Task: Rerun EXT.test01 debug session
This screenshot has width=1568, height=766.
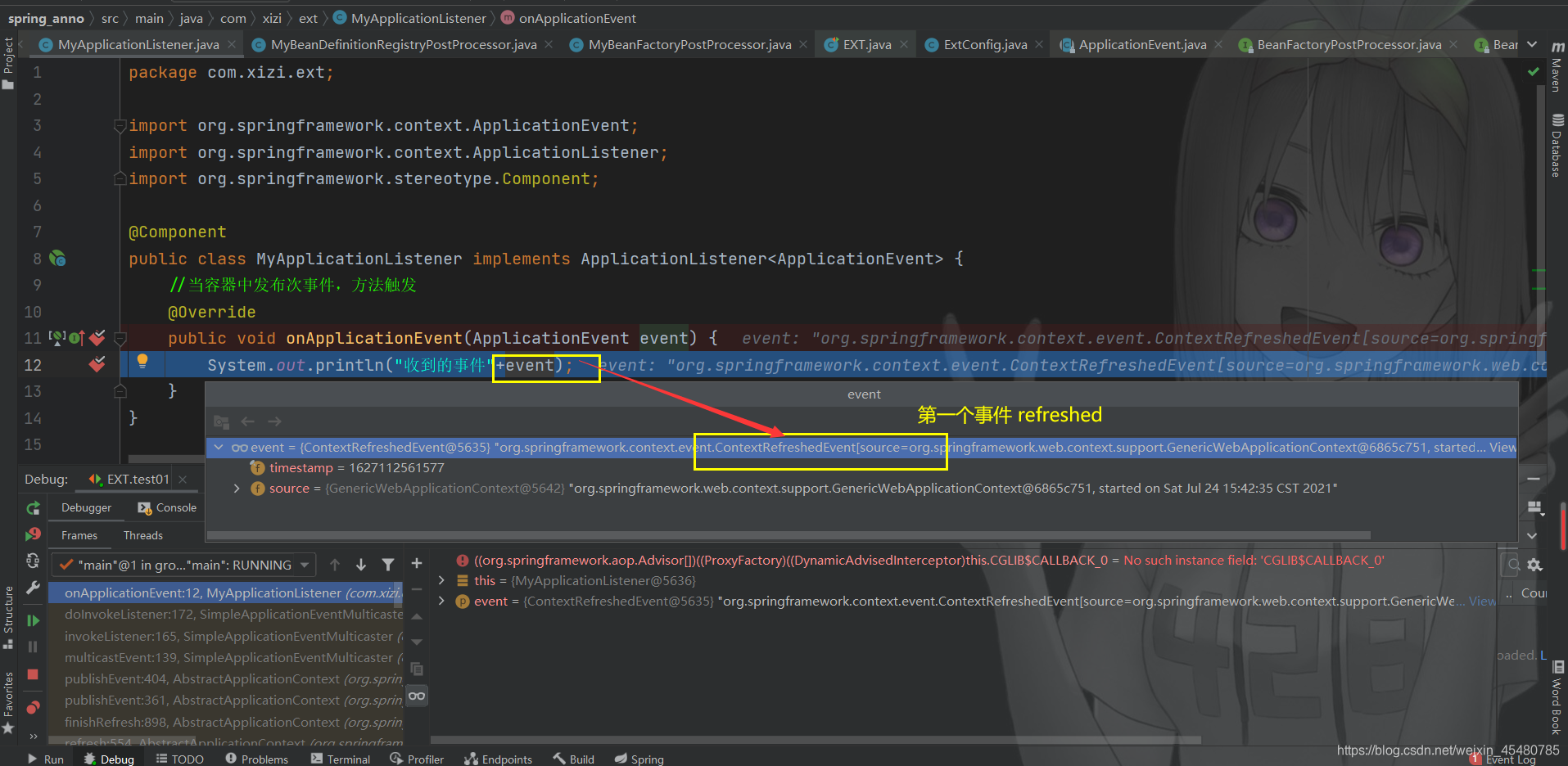Action: (33, 508)
